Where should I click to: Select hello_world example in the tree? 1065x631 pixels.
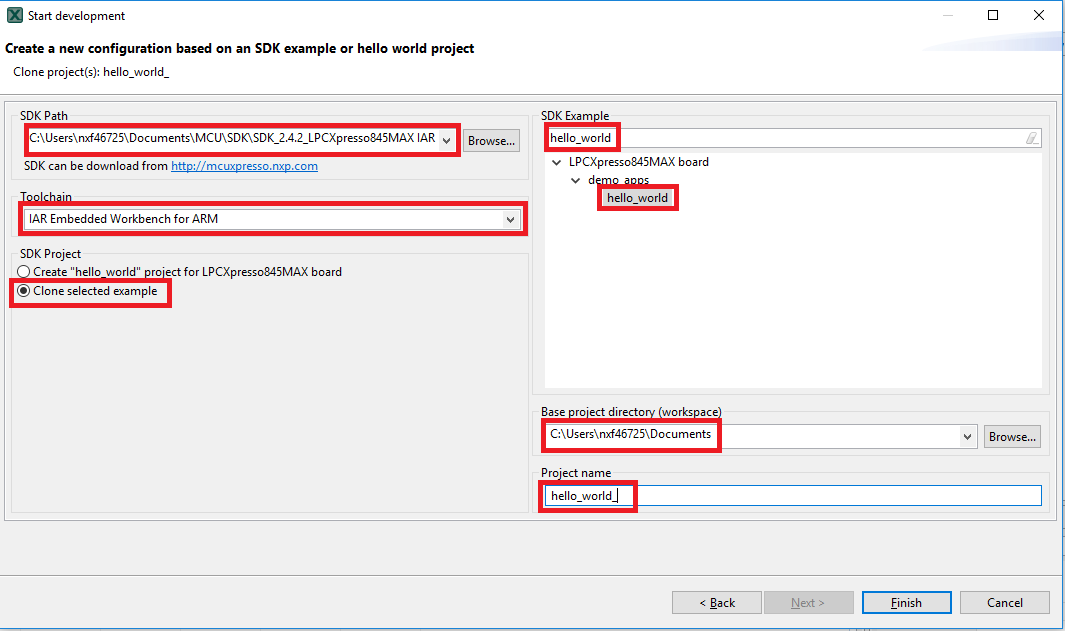pos(637,198)
